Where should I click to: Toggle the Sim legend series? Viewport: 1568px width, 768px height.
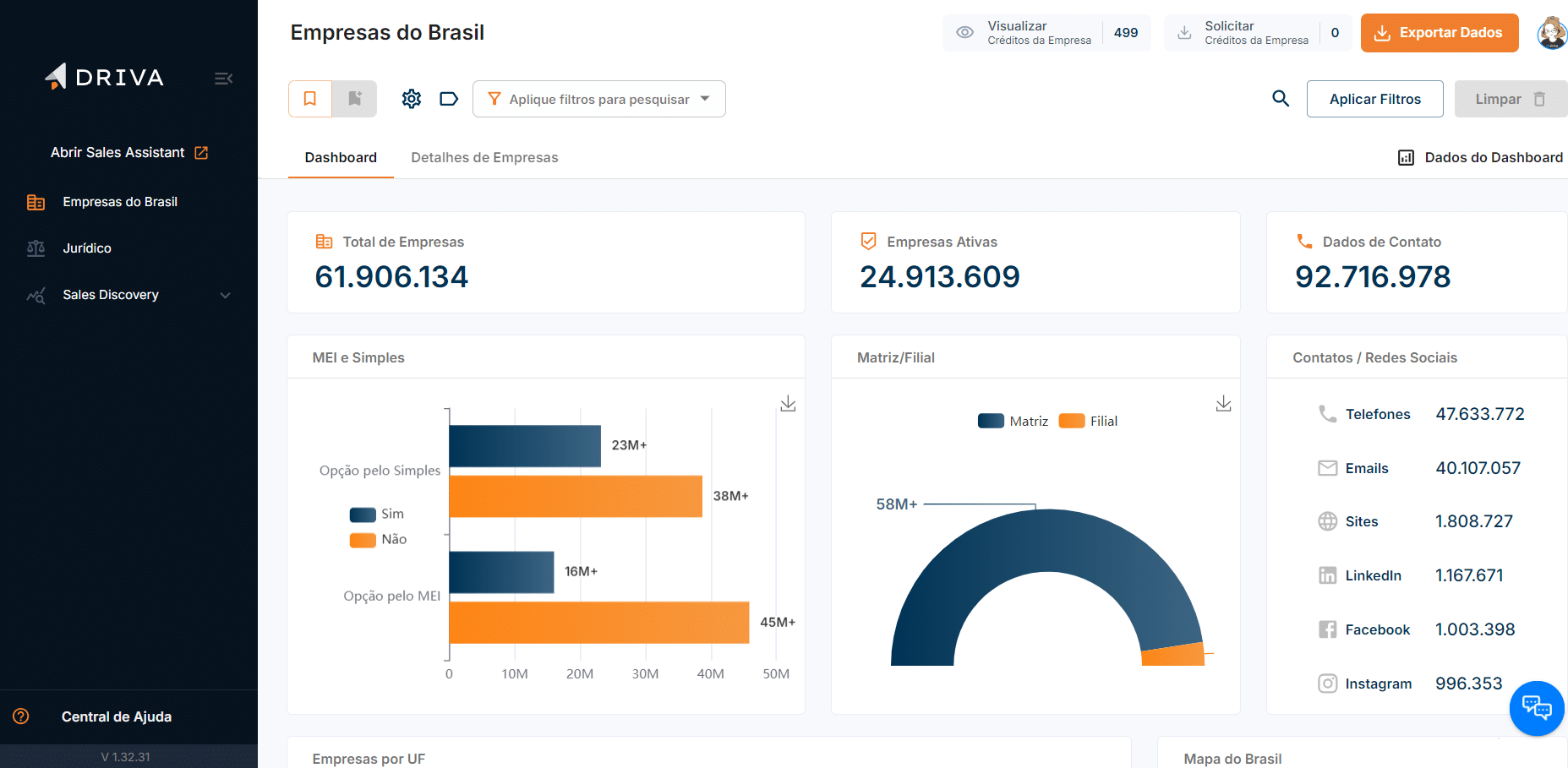click(377, 515)
